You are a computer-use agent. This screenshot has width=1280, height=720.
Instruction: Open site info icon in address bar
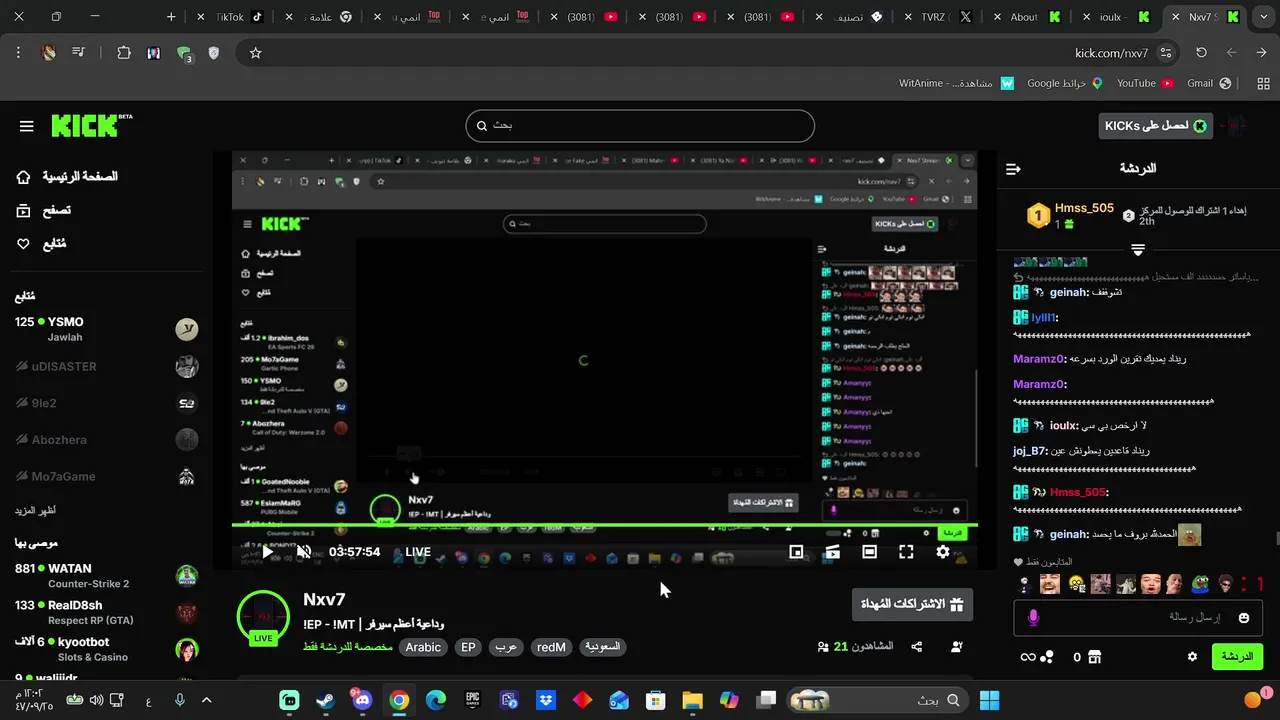(1165, 53)
